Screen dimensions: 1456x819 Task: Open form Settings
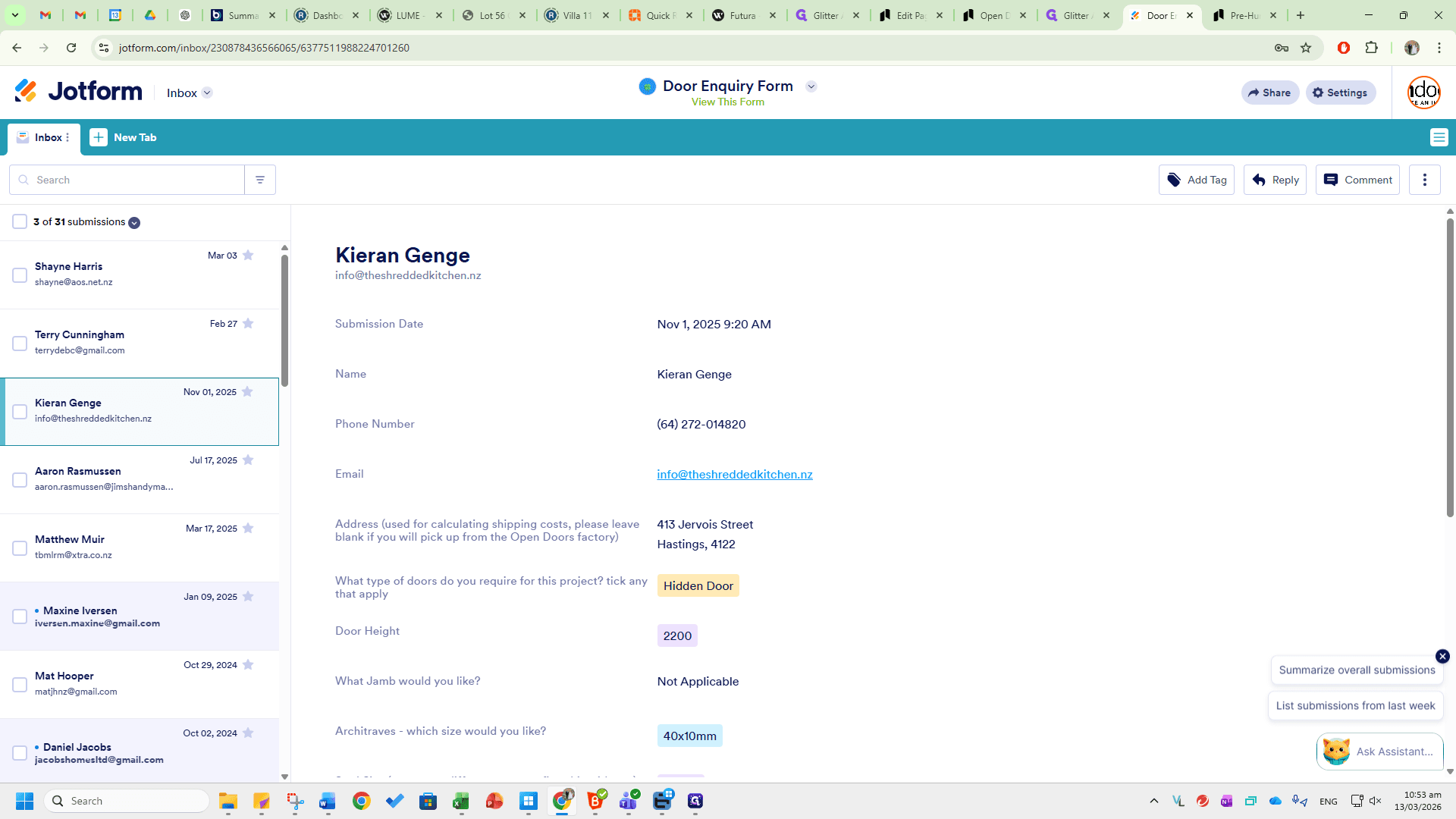point(1340,93)
